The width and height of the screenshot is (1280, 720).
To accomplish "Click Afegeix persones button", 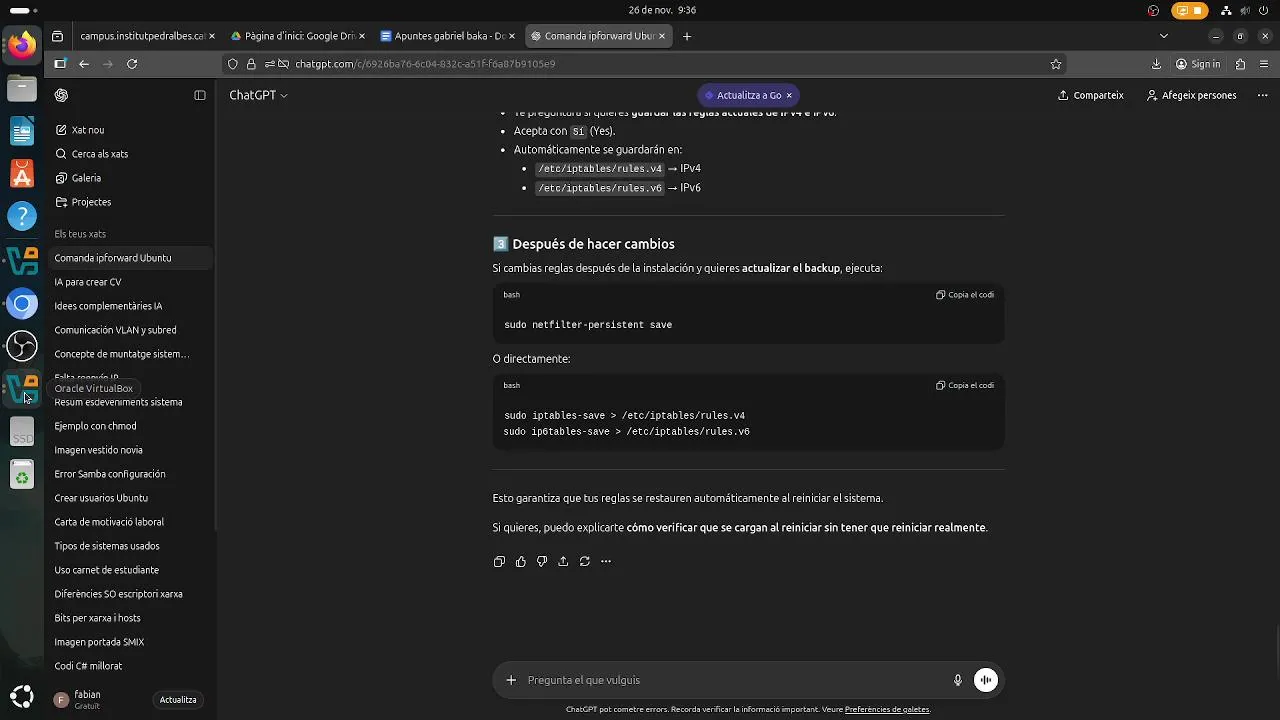I will coord(1192,95).
